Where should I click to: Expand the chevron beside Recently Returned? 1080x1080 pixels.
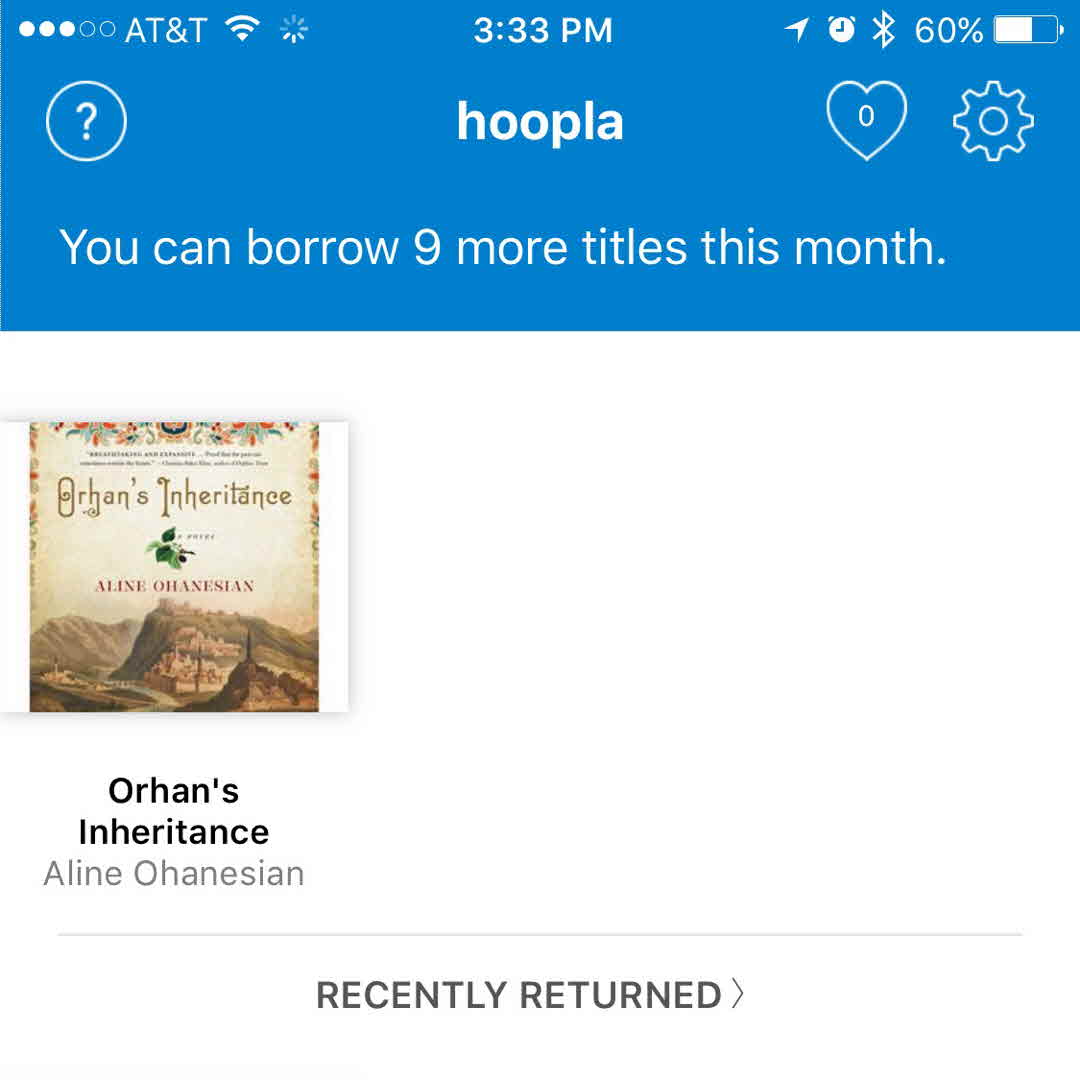[x=738, y=994]
